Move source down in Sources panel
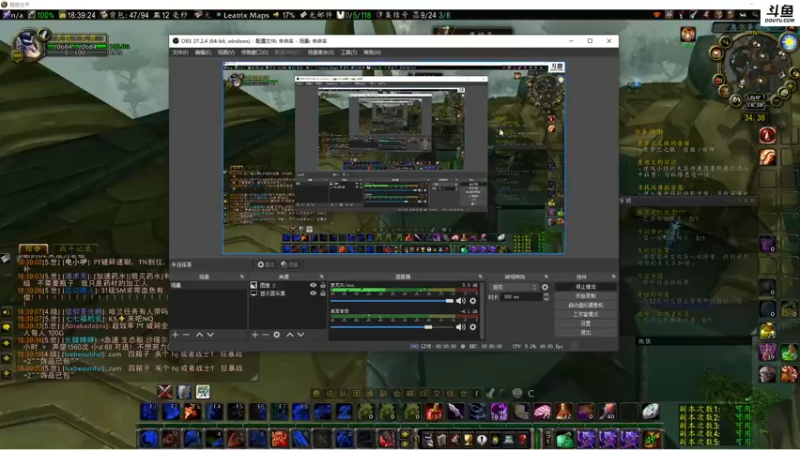 [301, 335]
